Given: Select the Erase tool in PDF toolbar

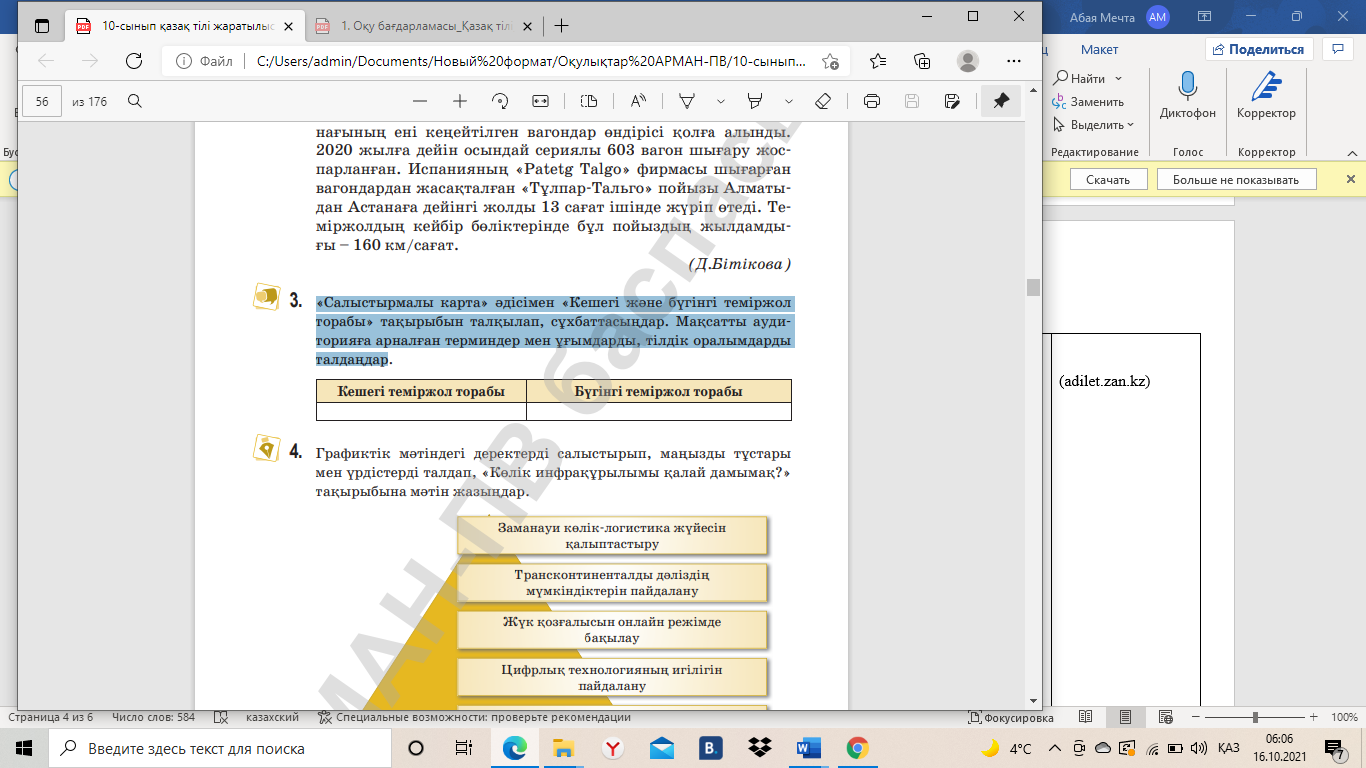Looking at the screenshot, I should [823, 101].
